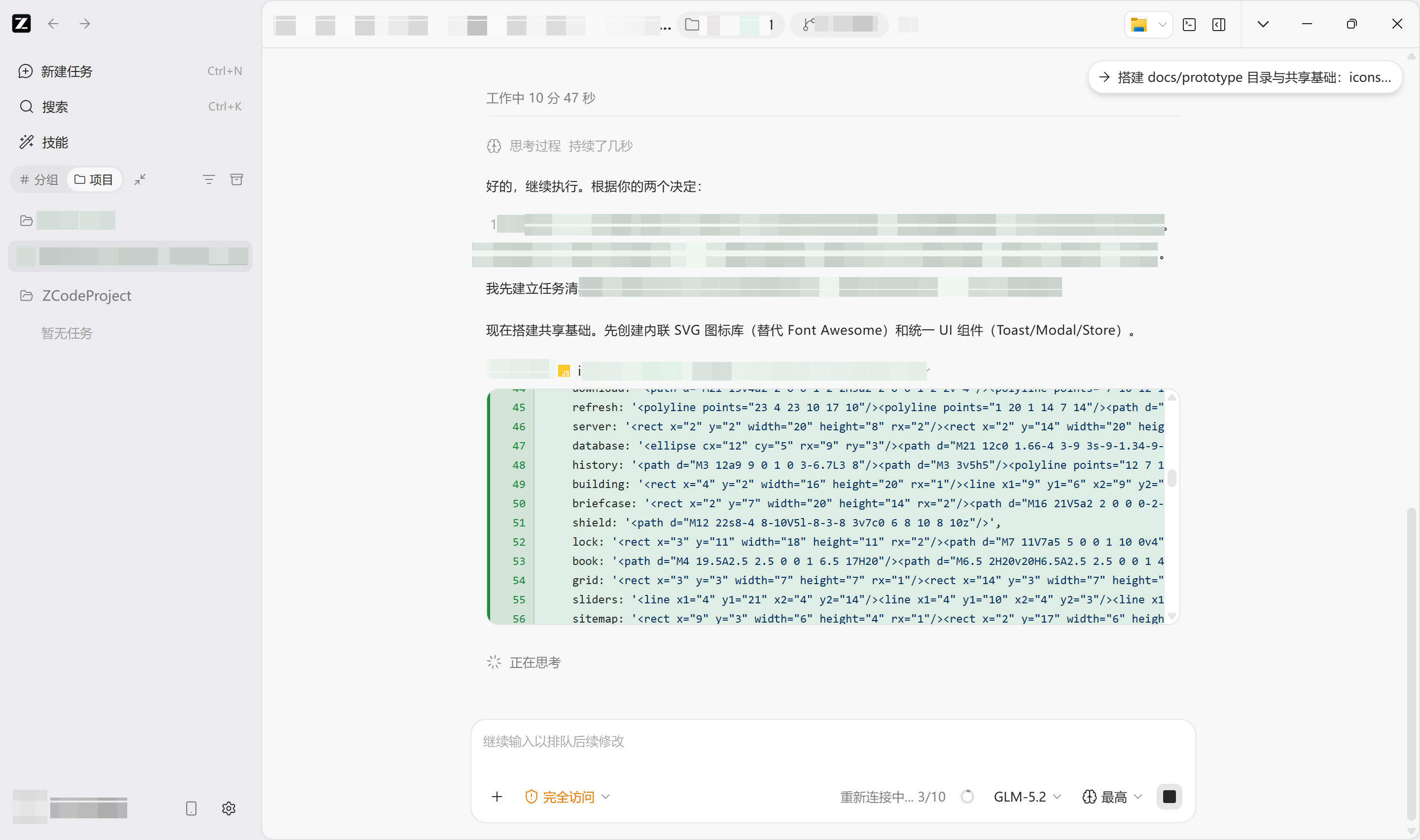Open settings gear icon

229,808
